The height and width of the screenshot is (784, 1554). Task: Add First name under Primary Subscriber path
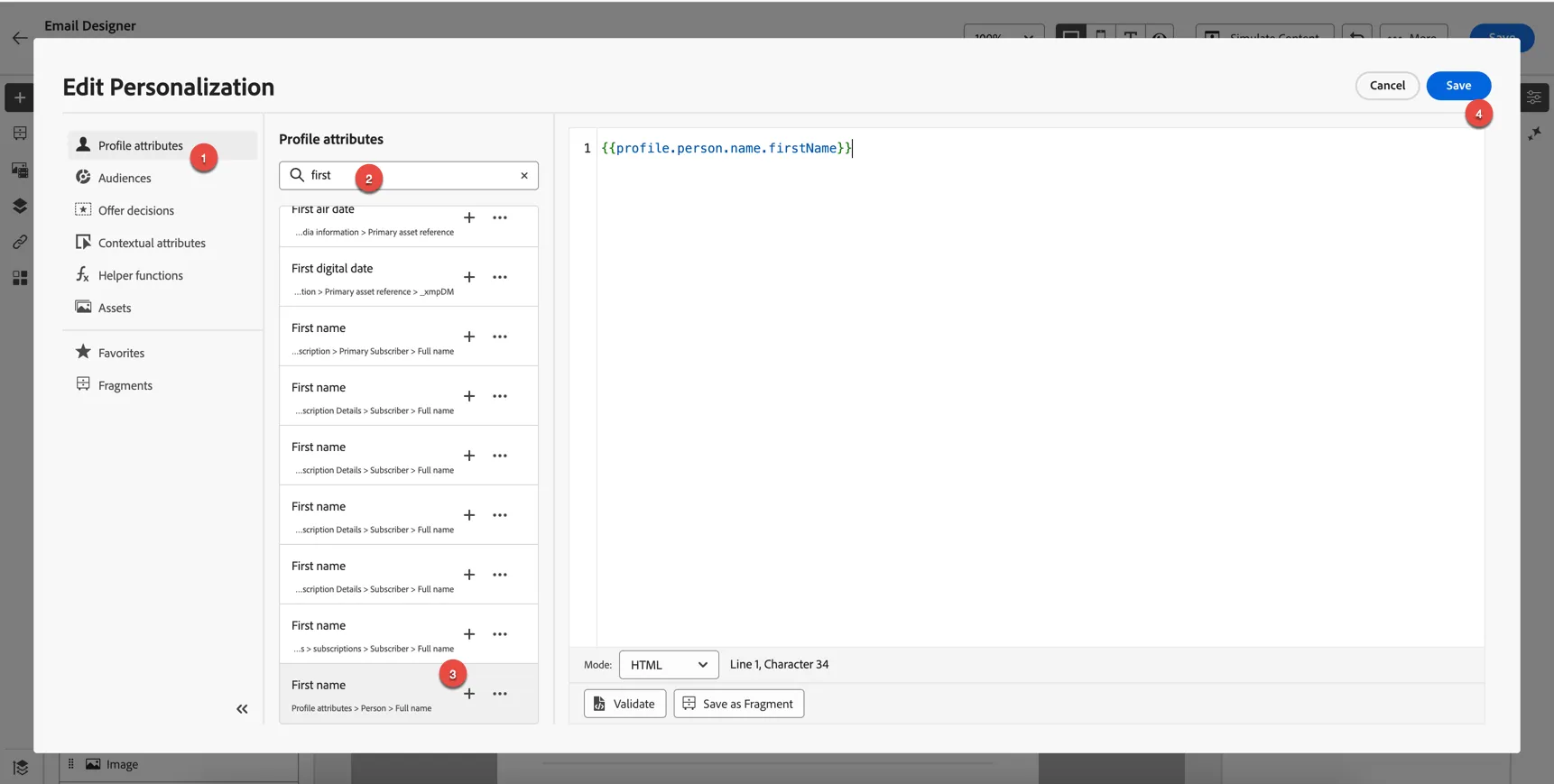click(x=469, y=337)
